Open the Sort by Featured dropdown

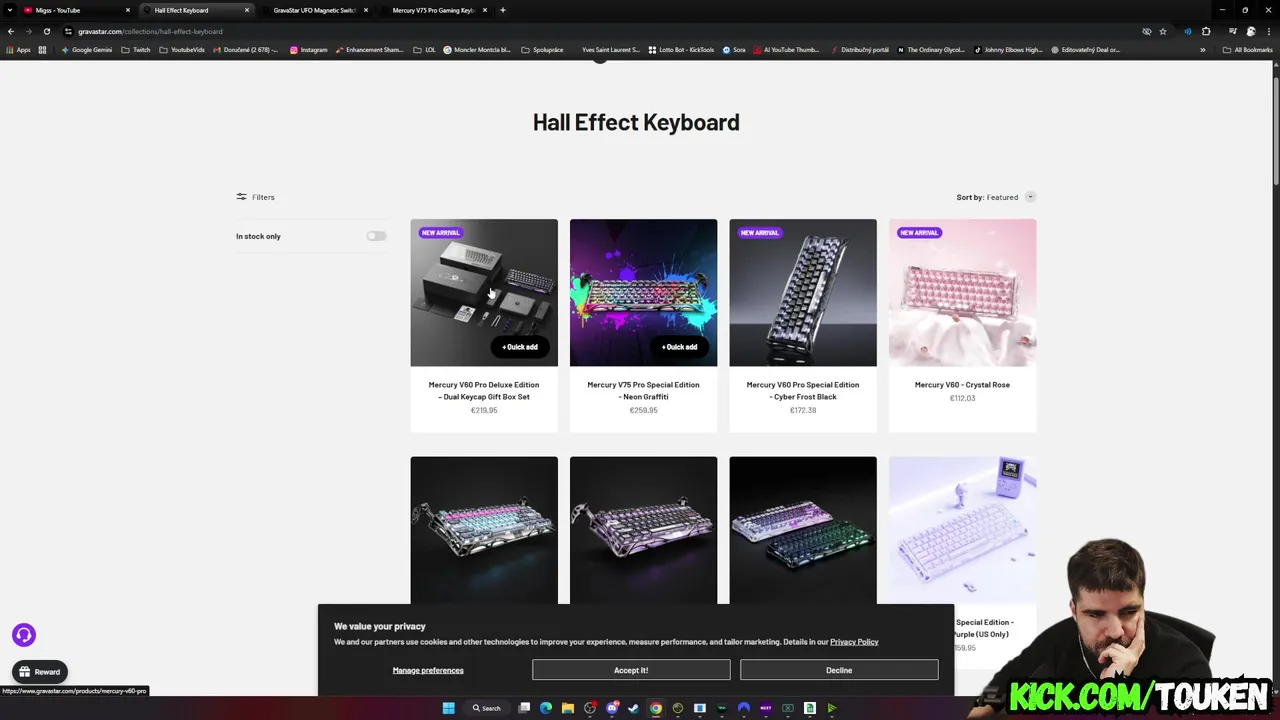click(996, 197)
